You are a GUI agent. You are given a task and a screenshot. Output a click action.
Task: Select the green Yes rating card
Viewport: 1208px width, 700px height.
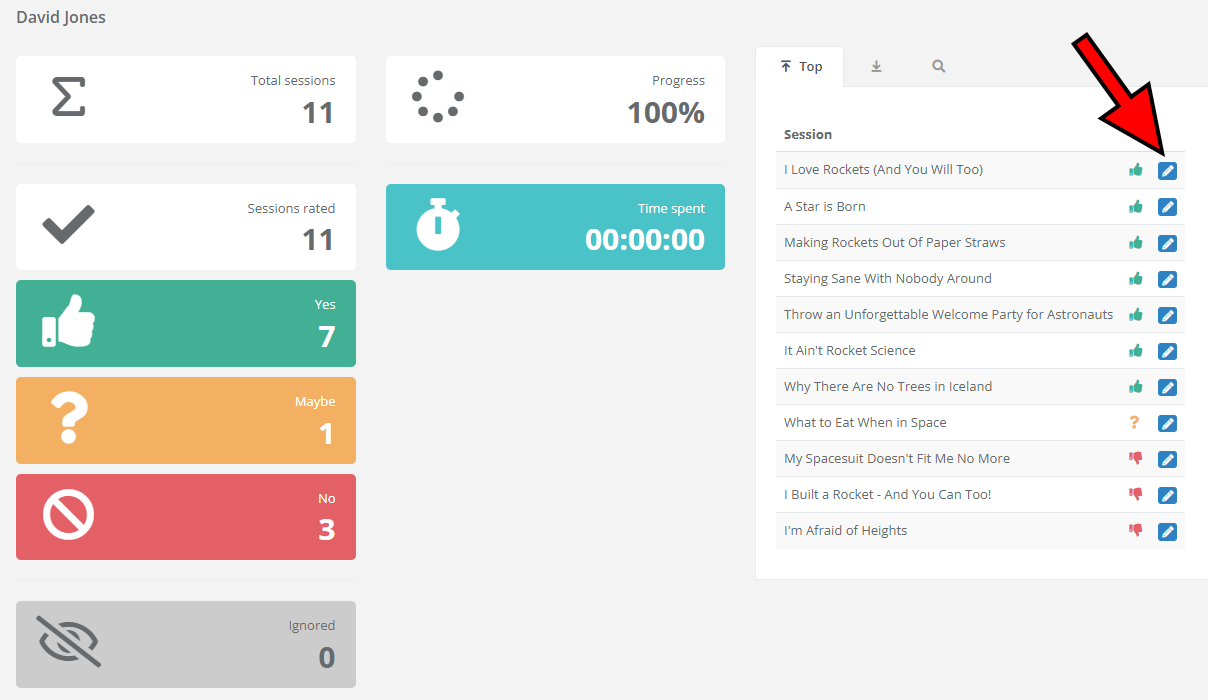186,323
